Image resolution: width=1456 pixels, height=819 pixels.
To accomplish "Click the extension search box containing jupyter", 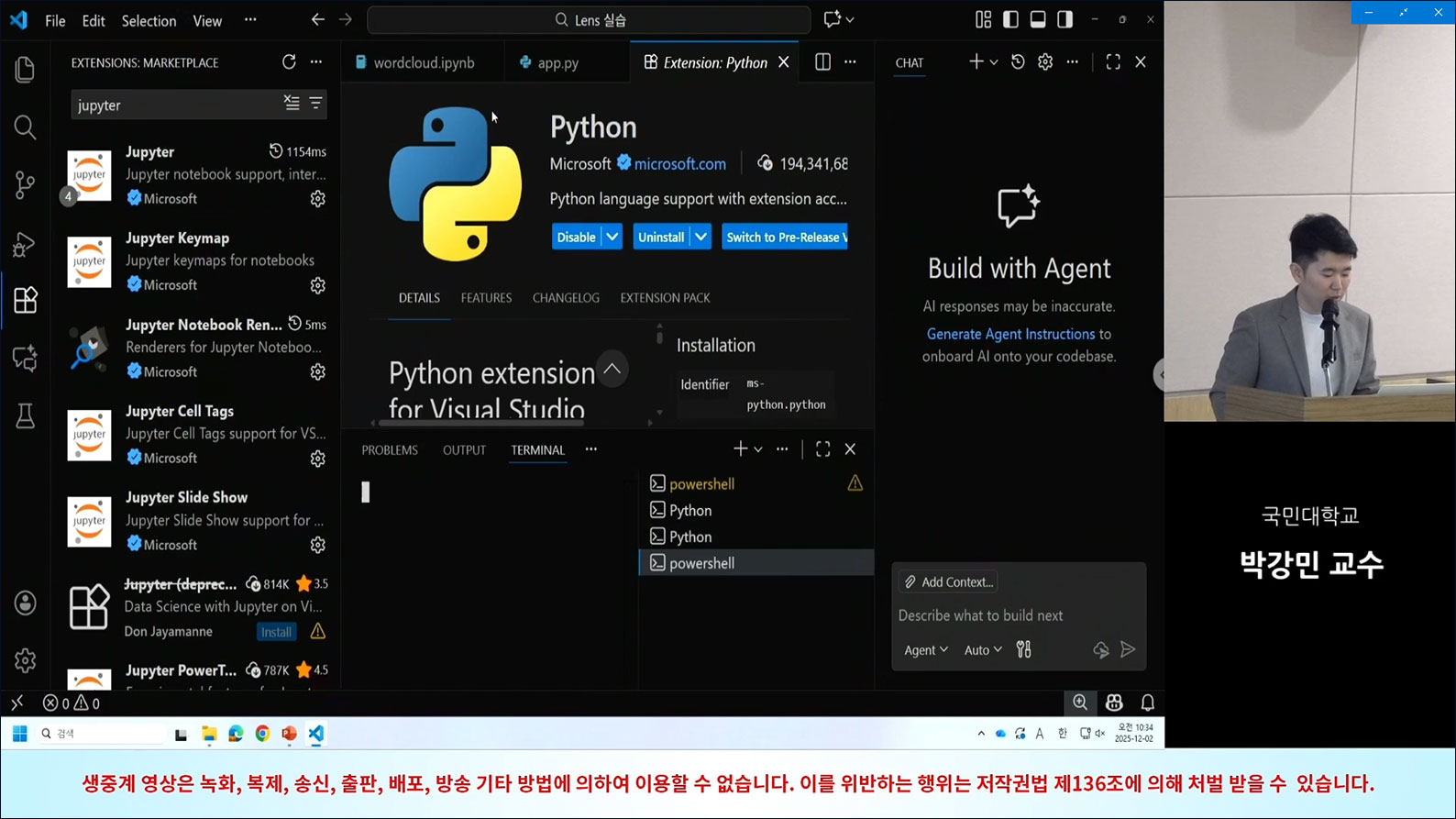I will (174, 105).
